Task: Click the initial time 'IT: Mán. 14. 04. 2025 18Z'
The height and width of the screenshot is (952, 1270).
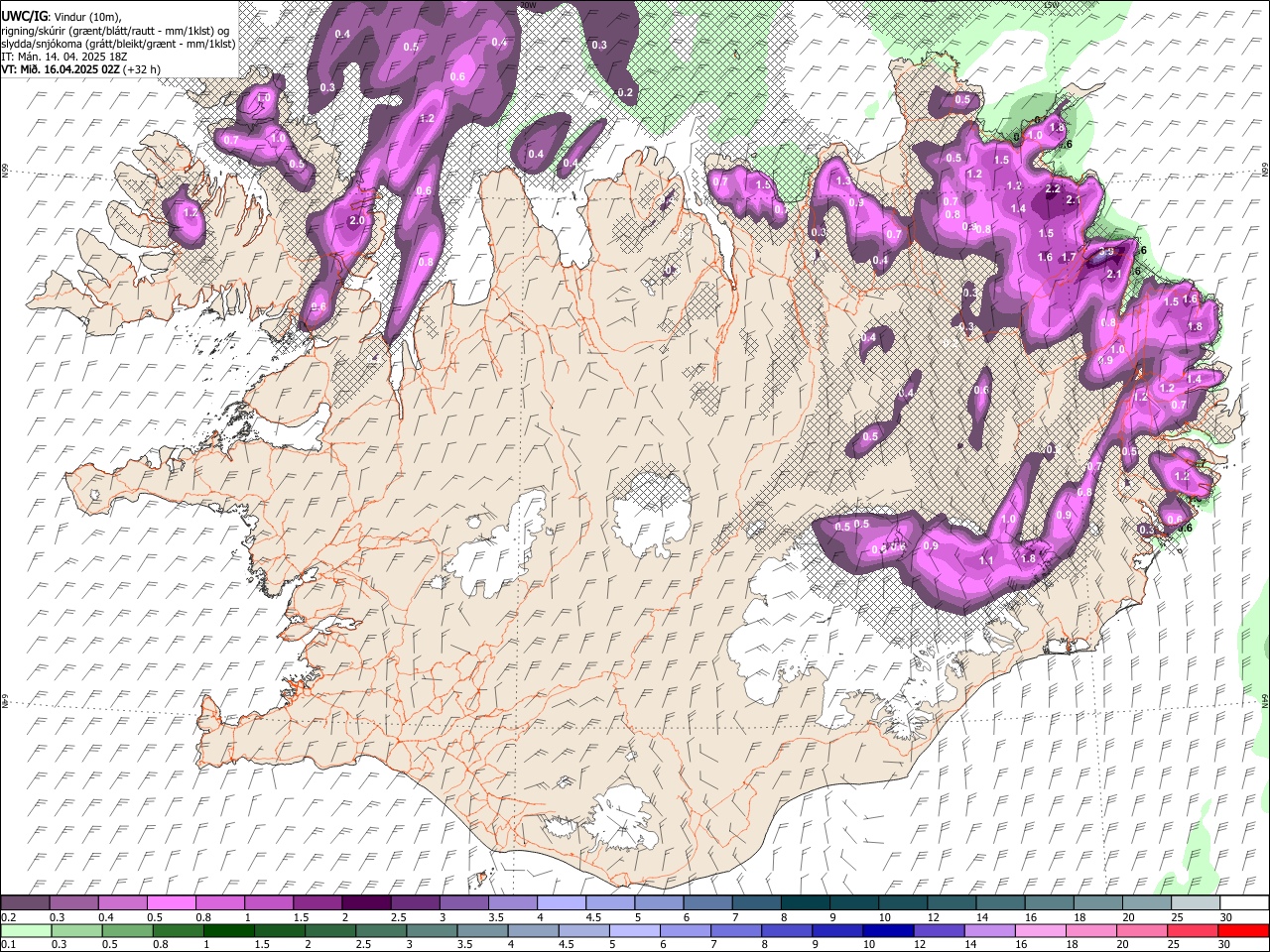Action: click(65, 57)
